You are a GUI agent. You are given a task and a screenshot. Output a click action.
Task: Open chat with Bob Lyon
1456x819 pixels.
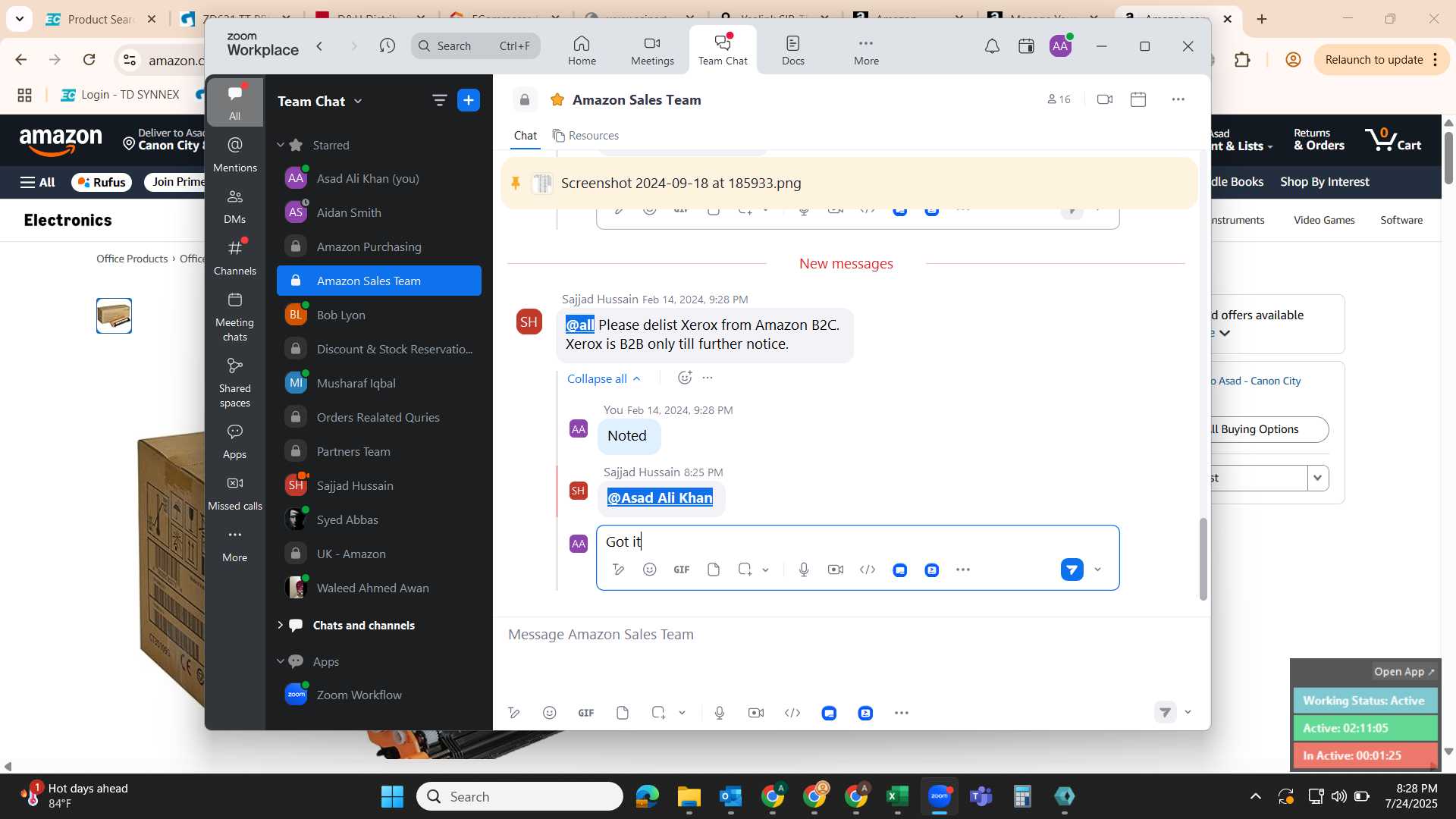378,315
